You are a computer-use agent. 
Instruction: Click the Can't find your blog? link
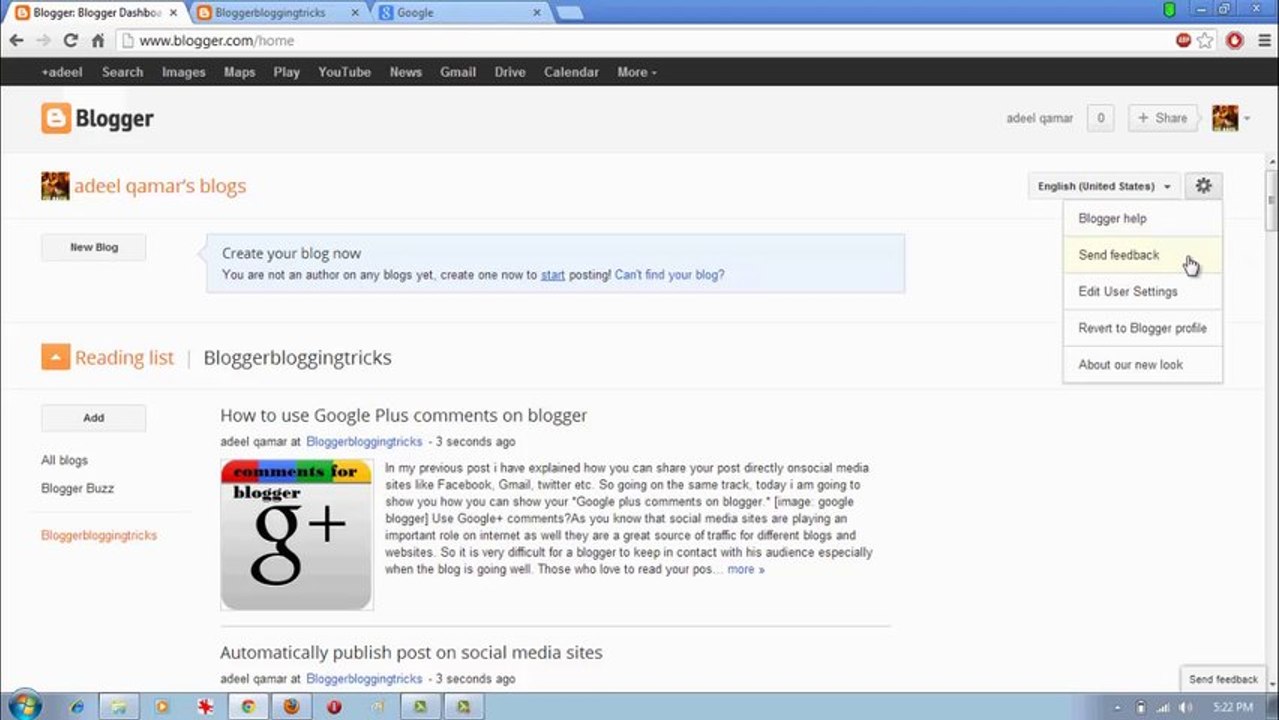[669, 274]
